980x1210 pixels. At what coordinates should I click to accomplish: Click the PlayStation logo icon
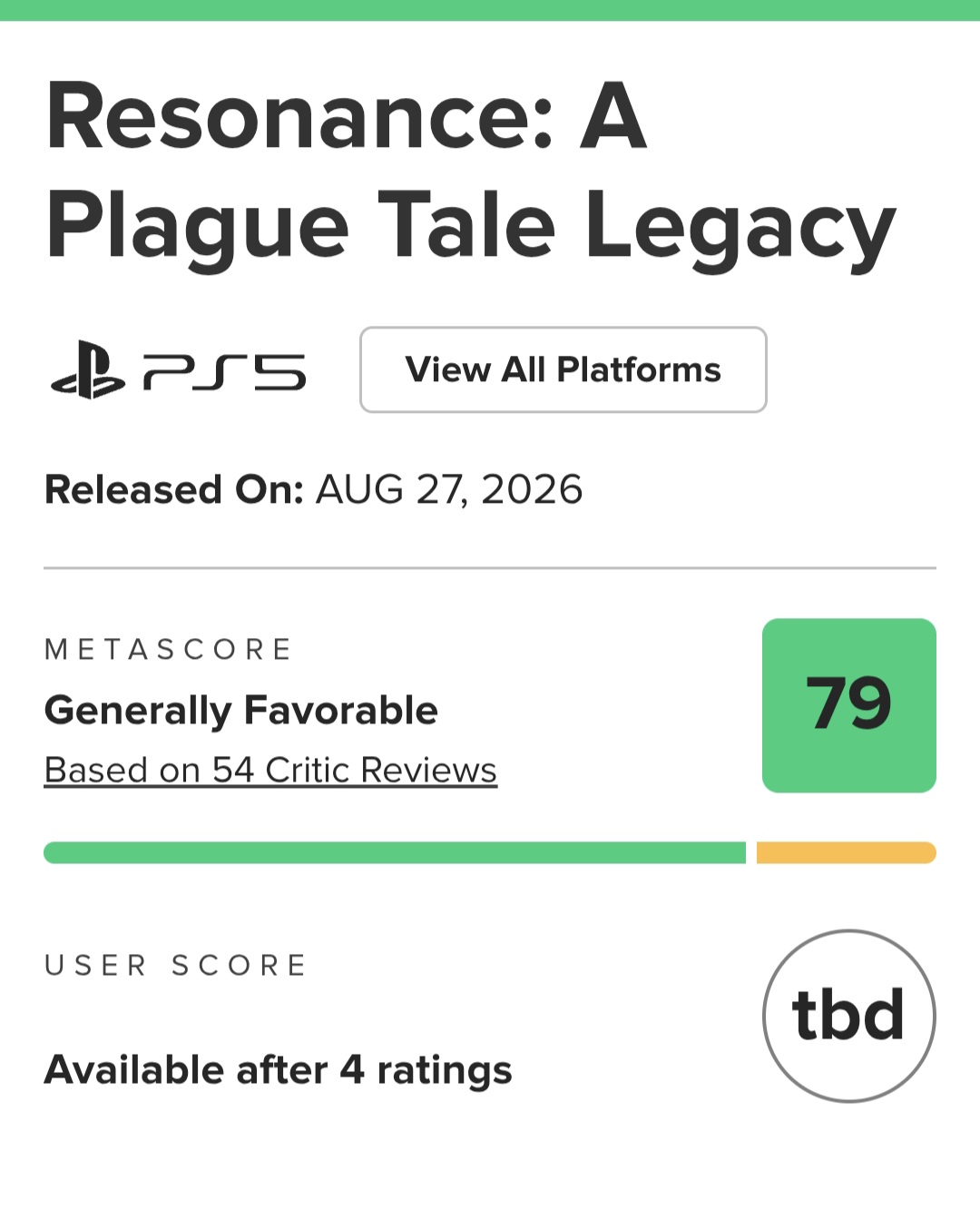coord(88,369)
